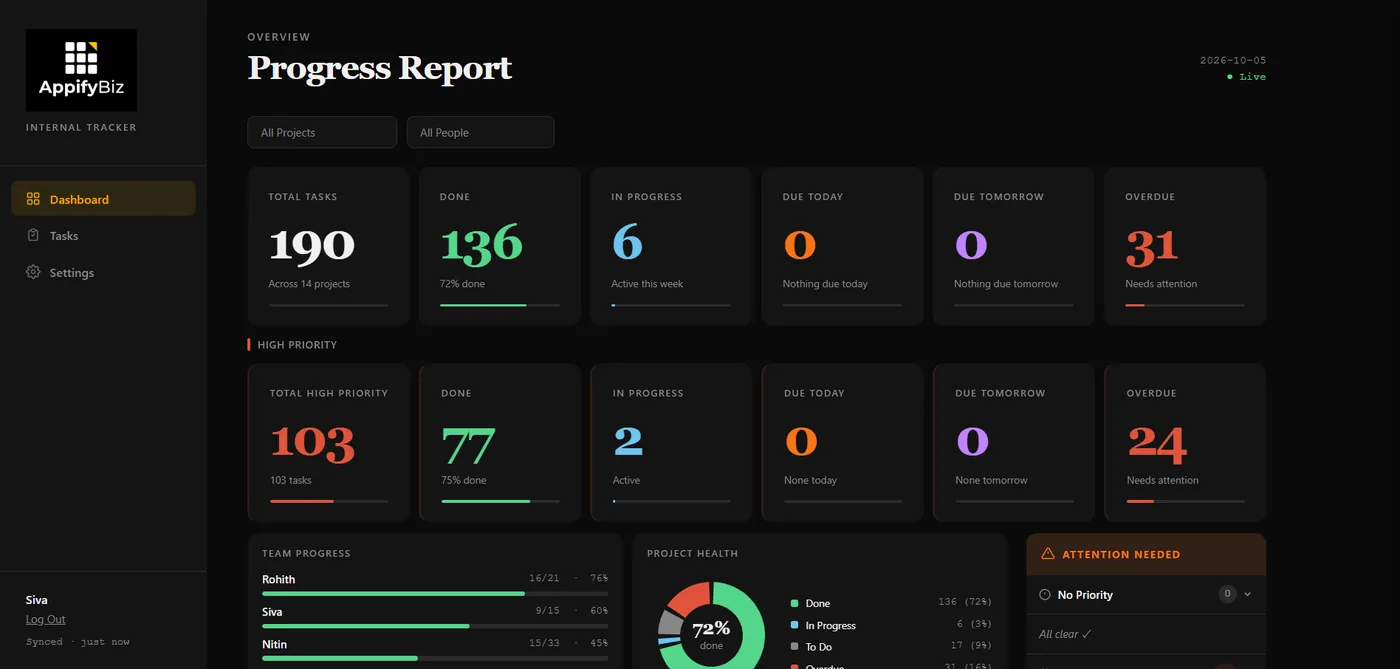The image size is (1400, 669).
Task: Click the In Progress legend value 6 (3%)
Action: coord(972,625)
